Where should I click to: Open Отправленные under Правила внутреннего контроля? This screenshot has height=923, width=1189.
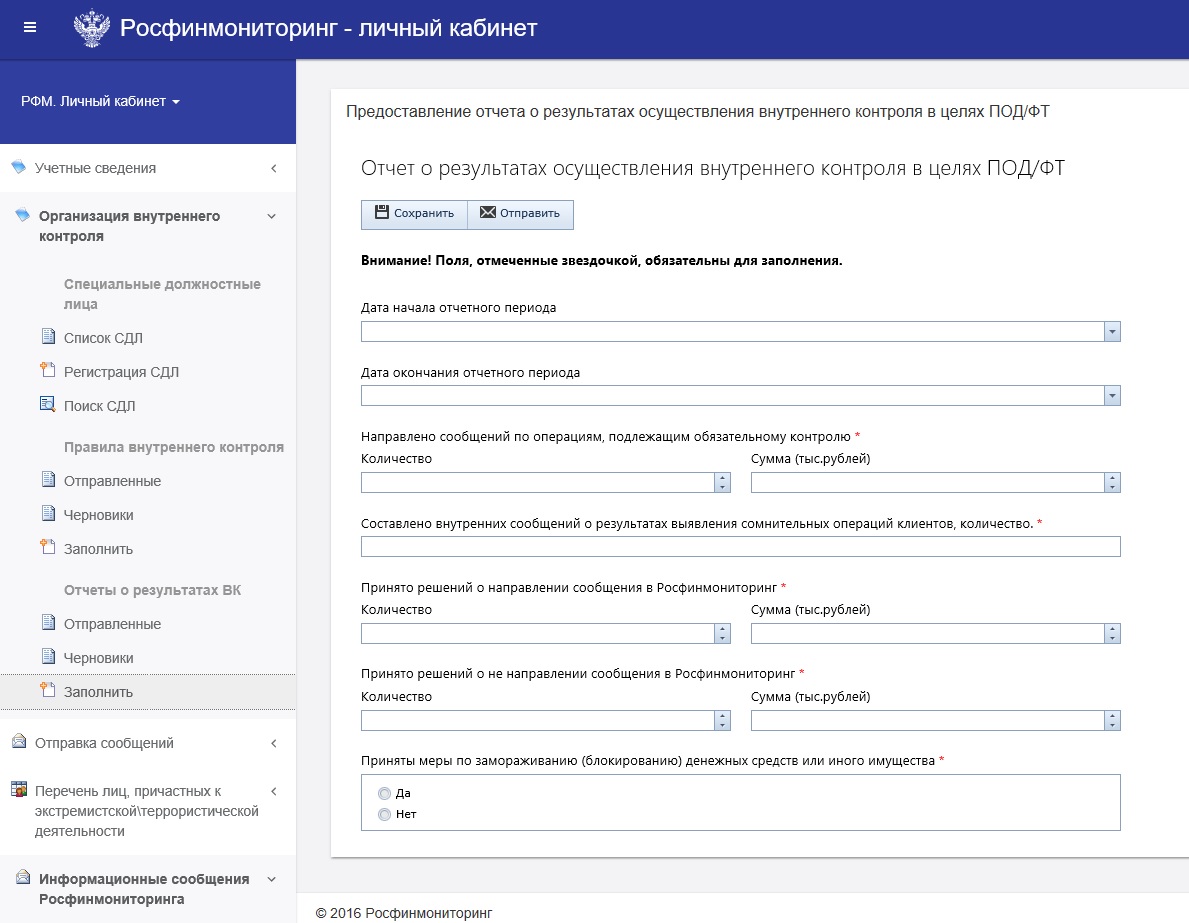coord(112,481)
